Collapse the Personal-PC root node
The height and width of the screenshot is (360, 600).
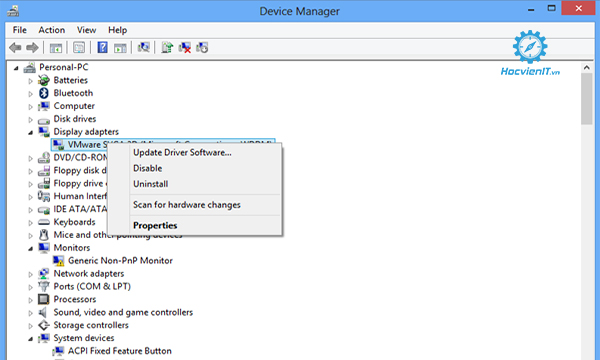(16, 68)
